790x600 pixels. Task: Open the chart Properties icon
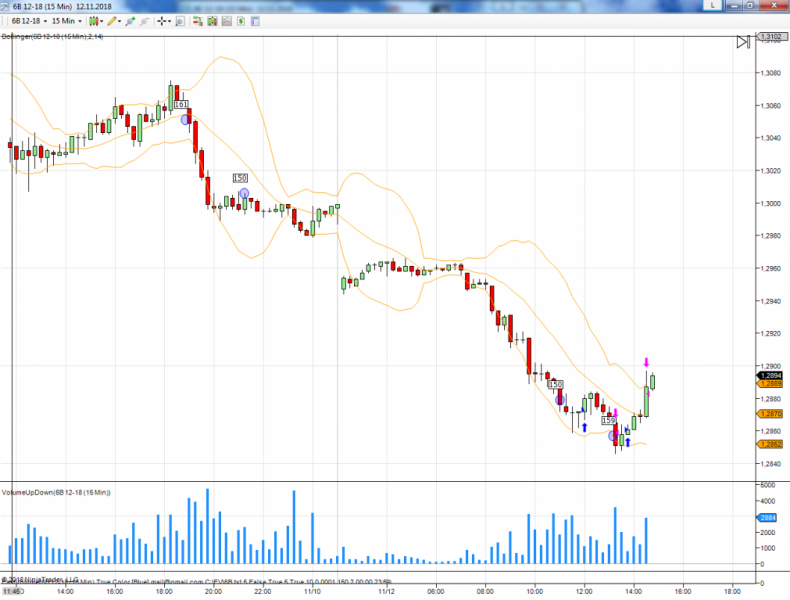coord(255,21)
